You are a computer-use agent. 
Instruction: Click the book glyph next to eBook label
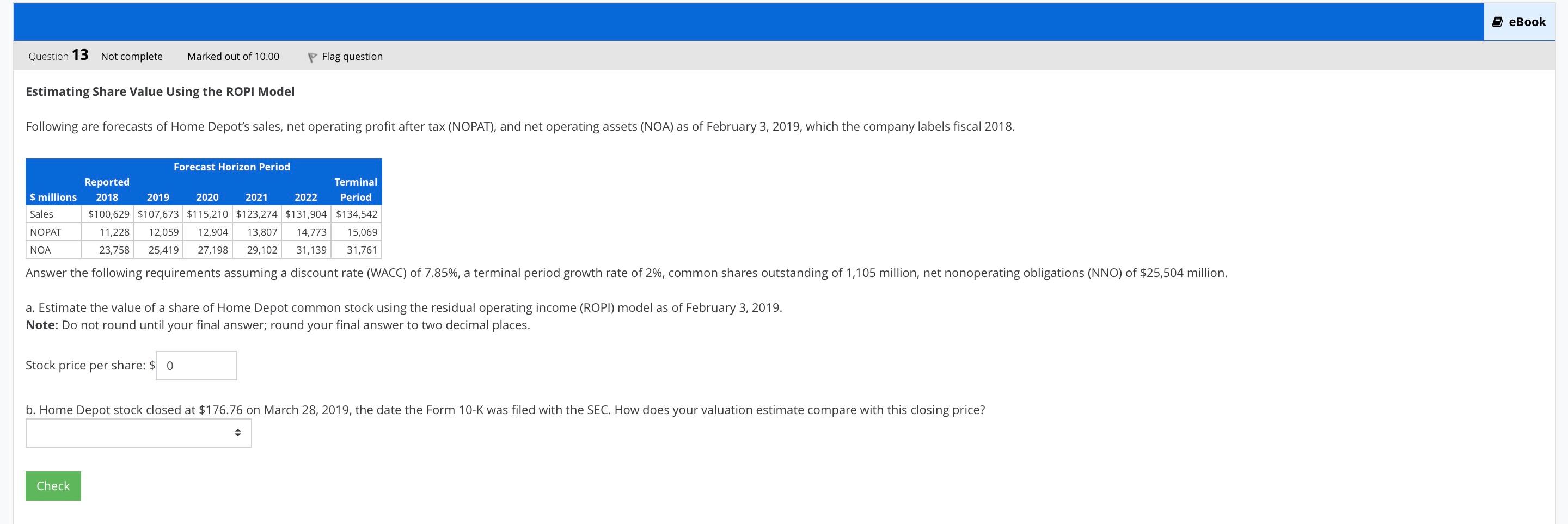click(1499, 22)
